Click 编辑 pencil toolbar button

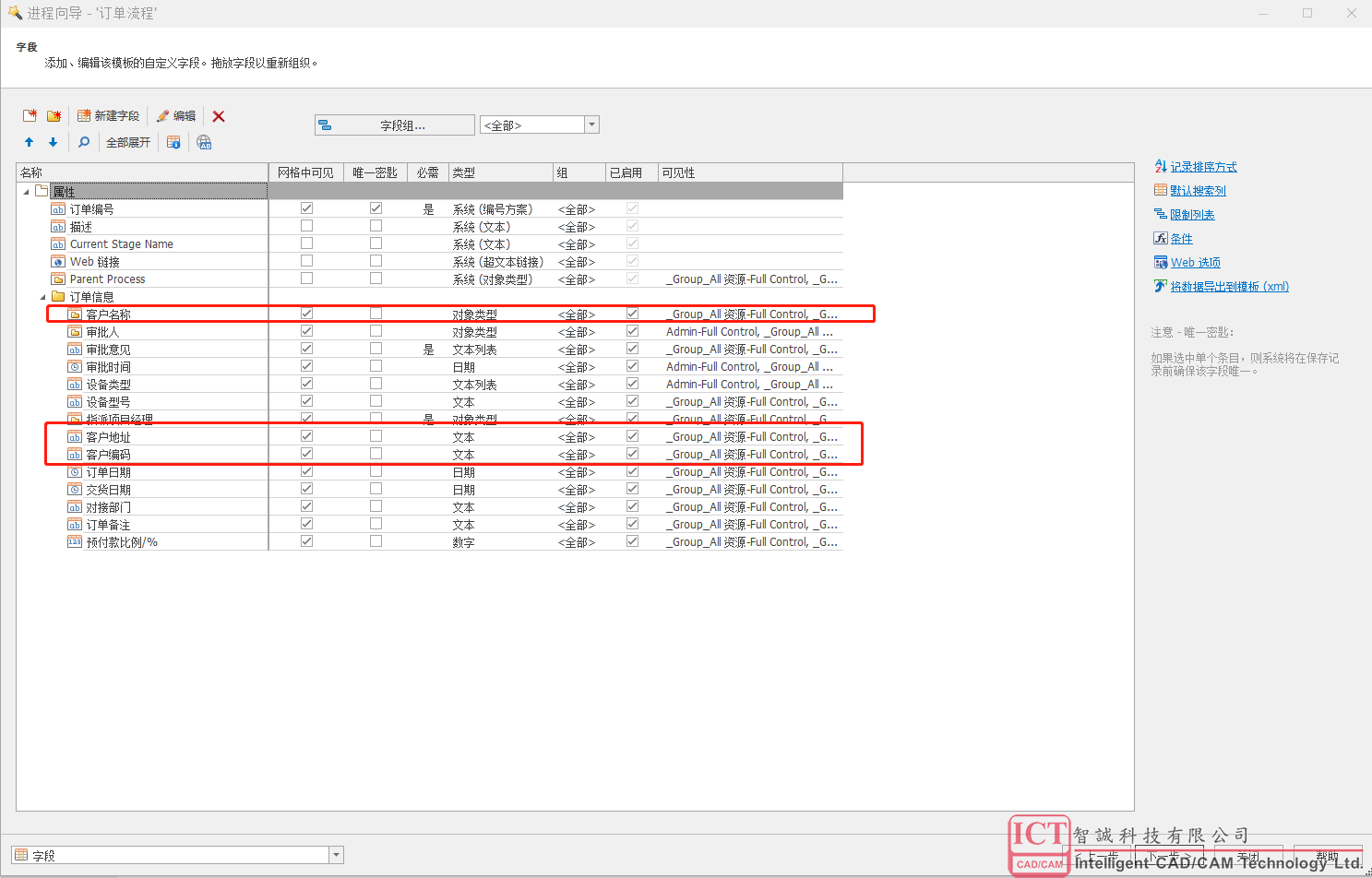tap(176, 116)
